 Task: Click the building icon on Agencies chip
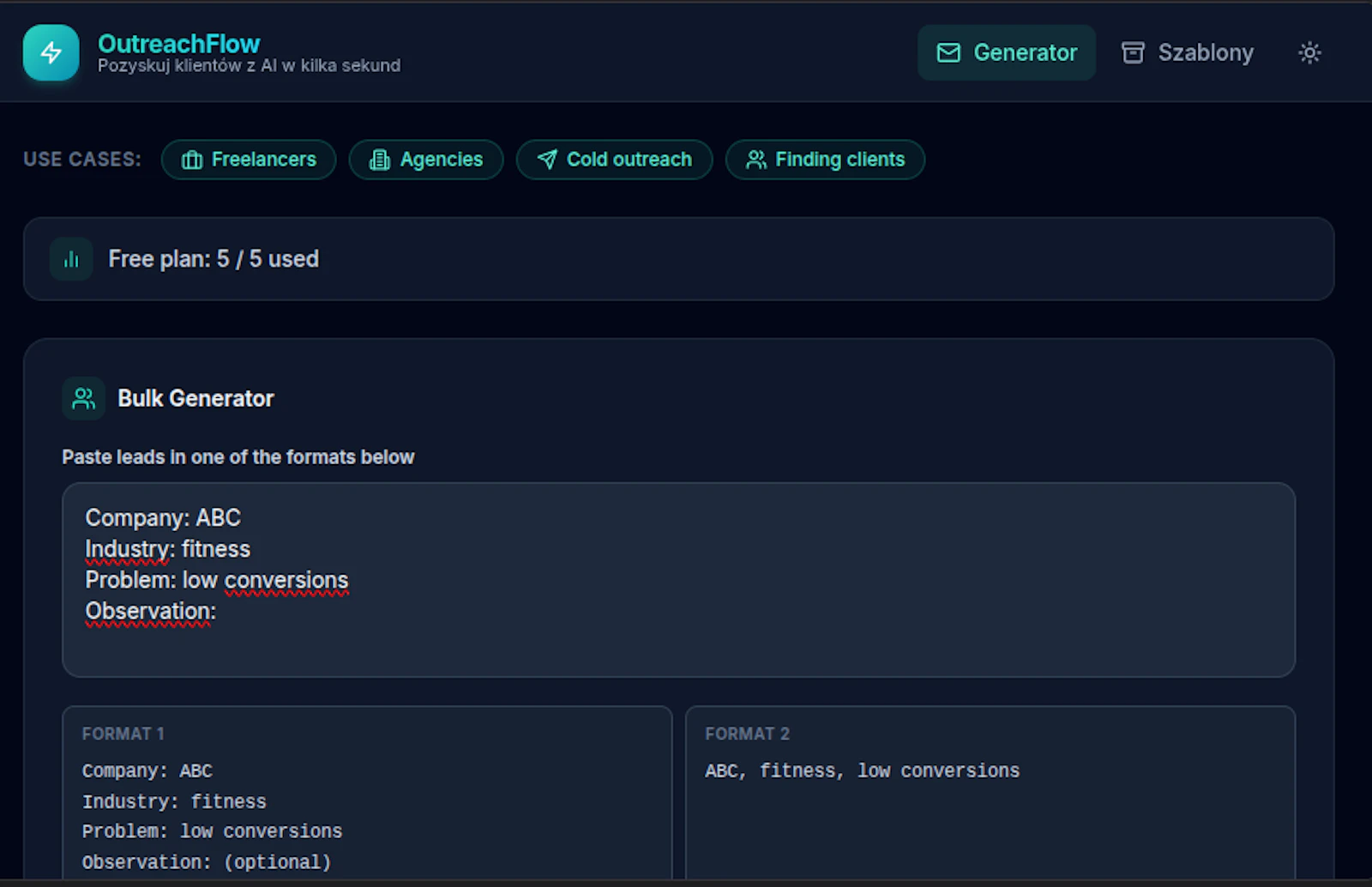[378, 160]
